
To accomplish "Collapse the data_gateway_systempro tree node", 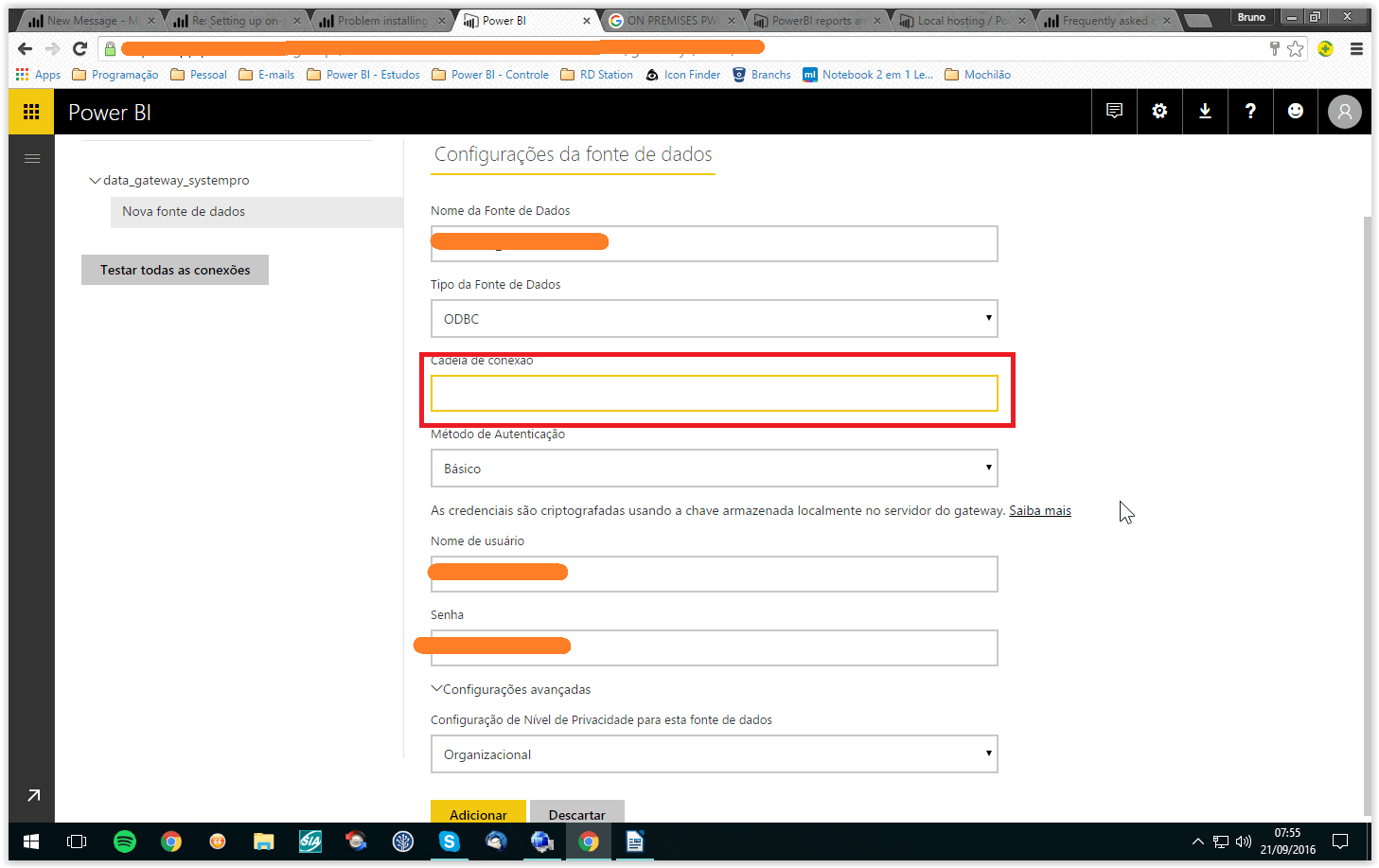I will (x=95, y=180).
